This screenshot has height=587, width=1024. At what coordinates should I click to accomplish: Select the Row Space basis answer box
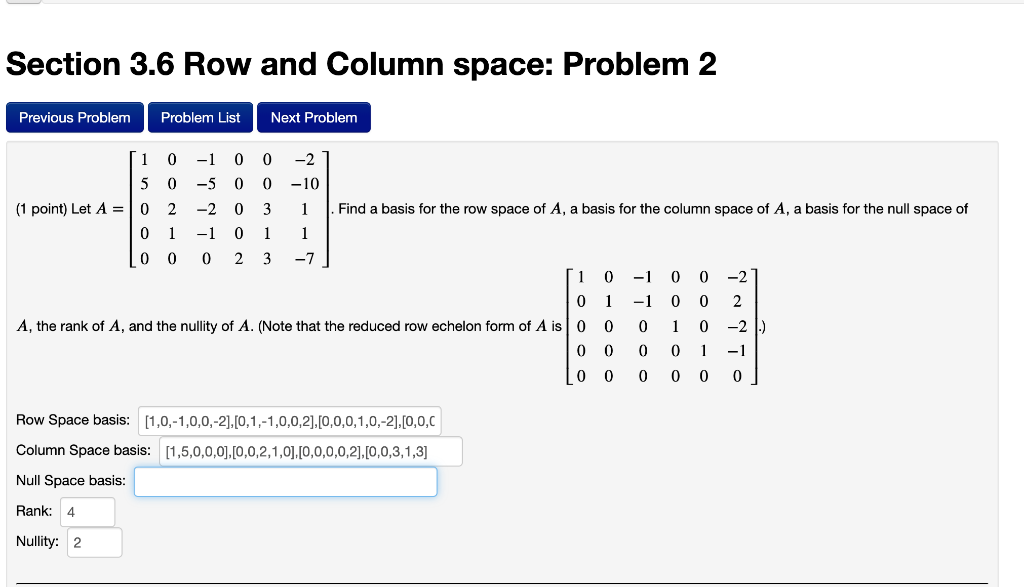pos(290,420)
